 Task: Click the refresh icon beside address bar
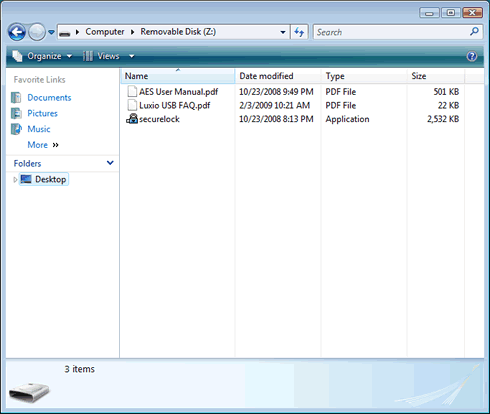coord(299,32)
